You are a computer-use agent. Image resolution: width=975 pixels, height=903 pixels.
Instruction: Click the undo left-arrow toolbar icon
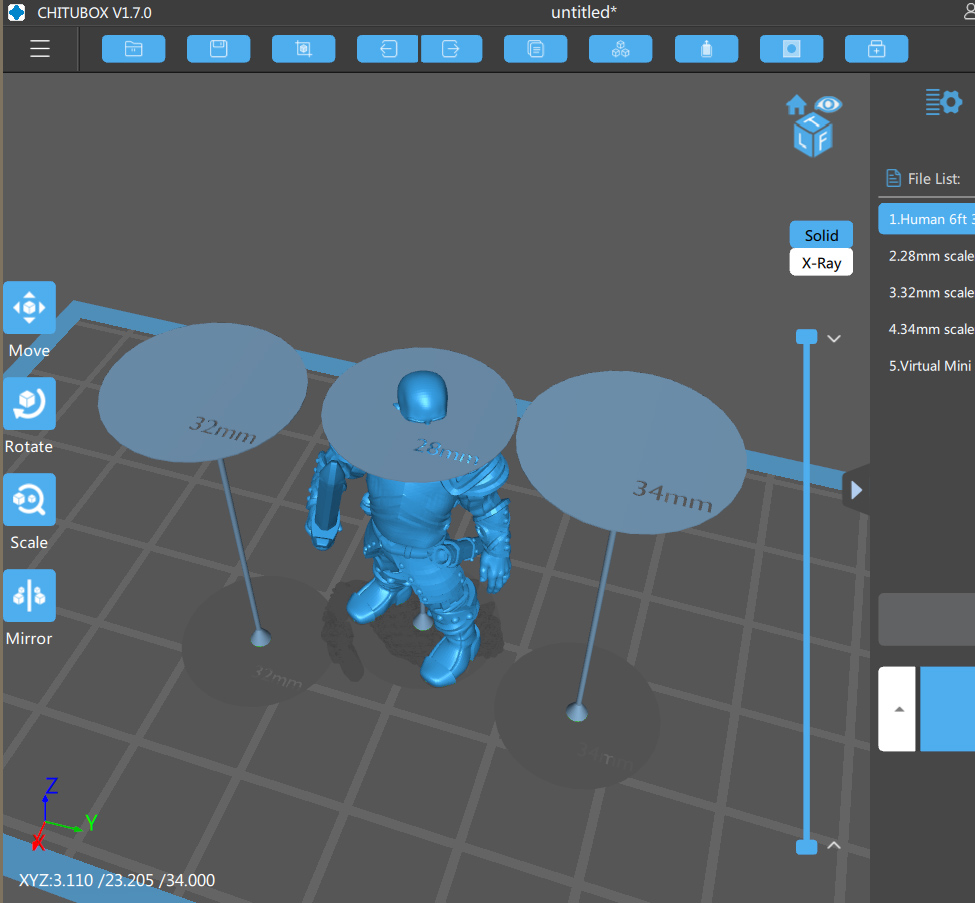tap(388, 49)
